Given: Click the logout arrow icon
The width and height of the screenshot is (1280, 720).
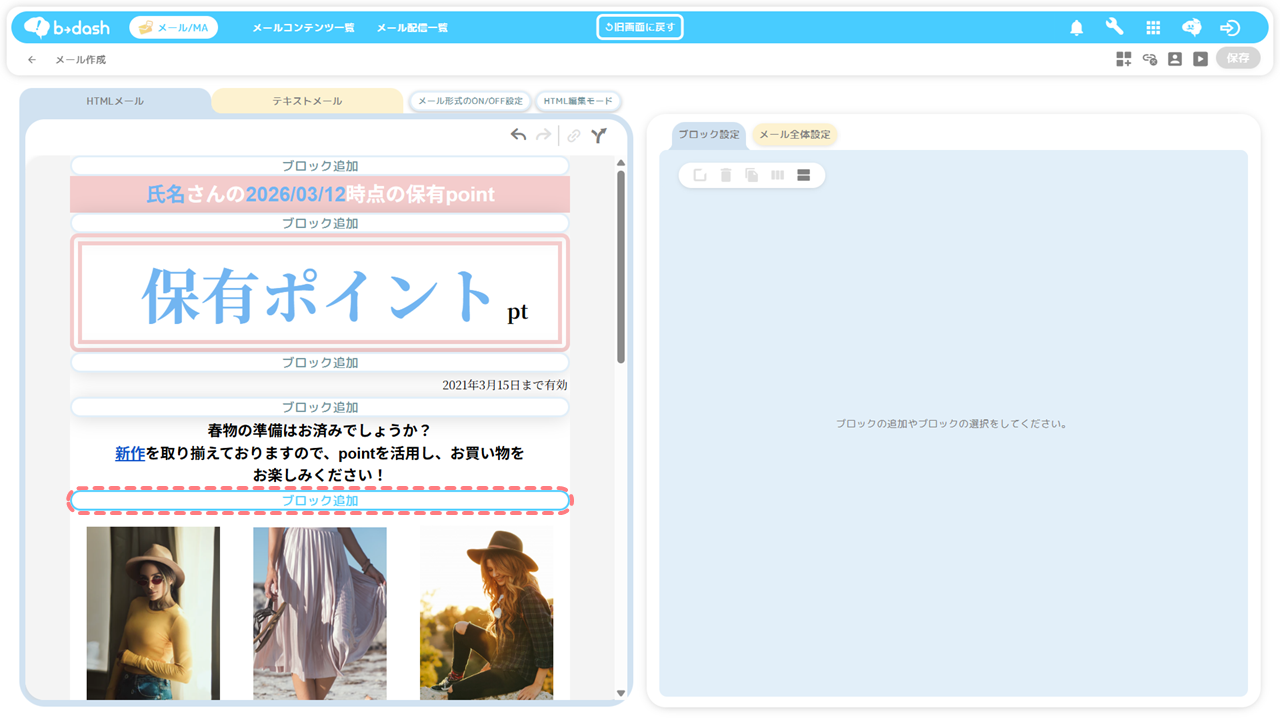Looking at the screenshot, I should tap(1230, 28).
